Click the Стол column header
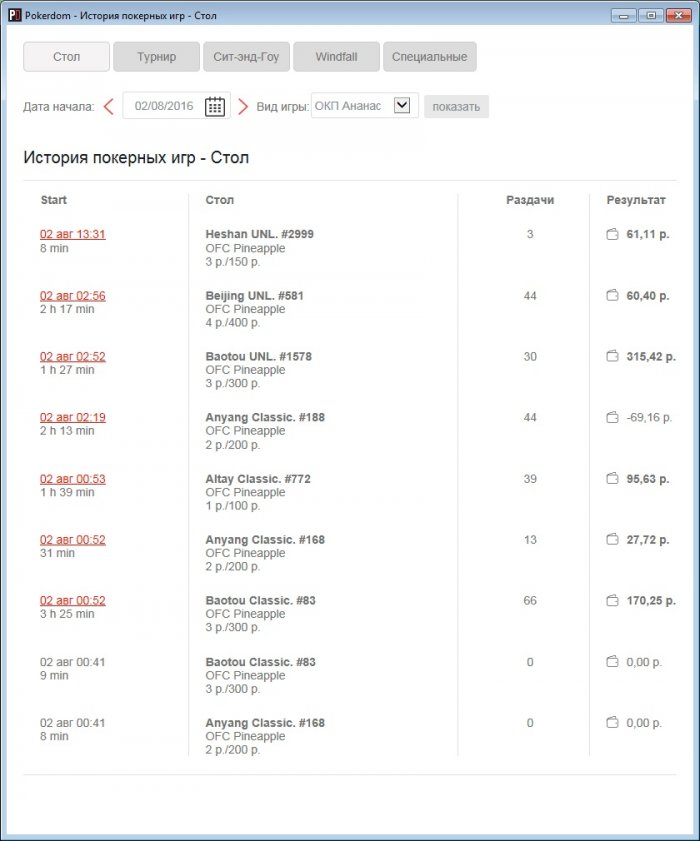This screenshot has width=700, height=841. click(219, 200)
